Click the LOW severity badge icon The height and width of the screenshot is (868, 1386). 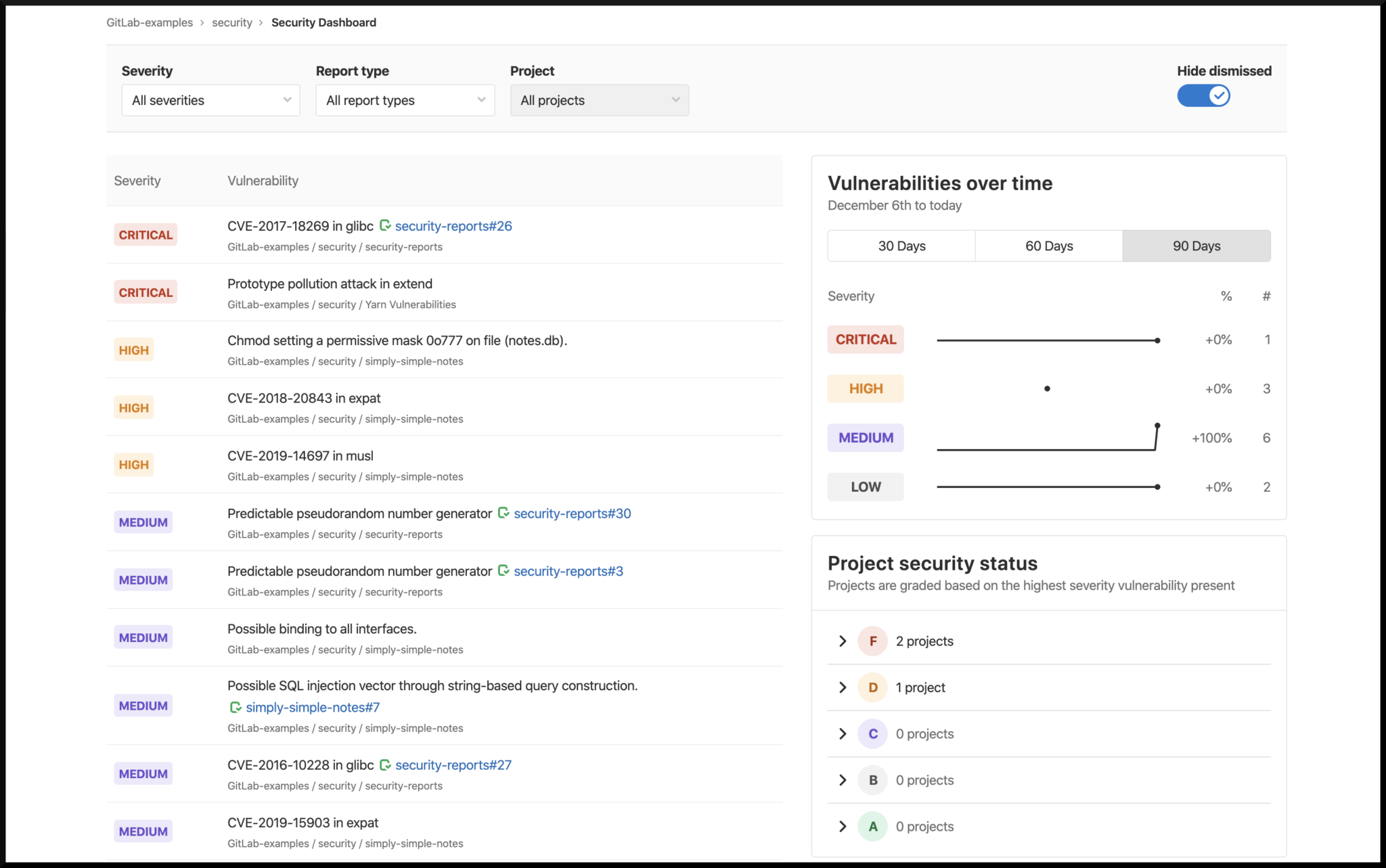pyautogui.click(x=865, y=487)
